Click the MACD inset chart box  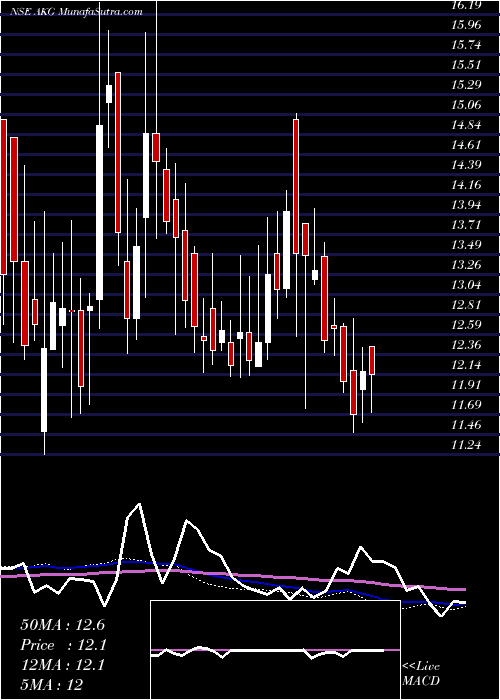(x=275, y=650)
